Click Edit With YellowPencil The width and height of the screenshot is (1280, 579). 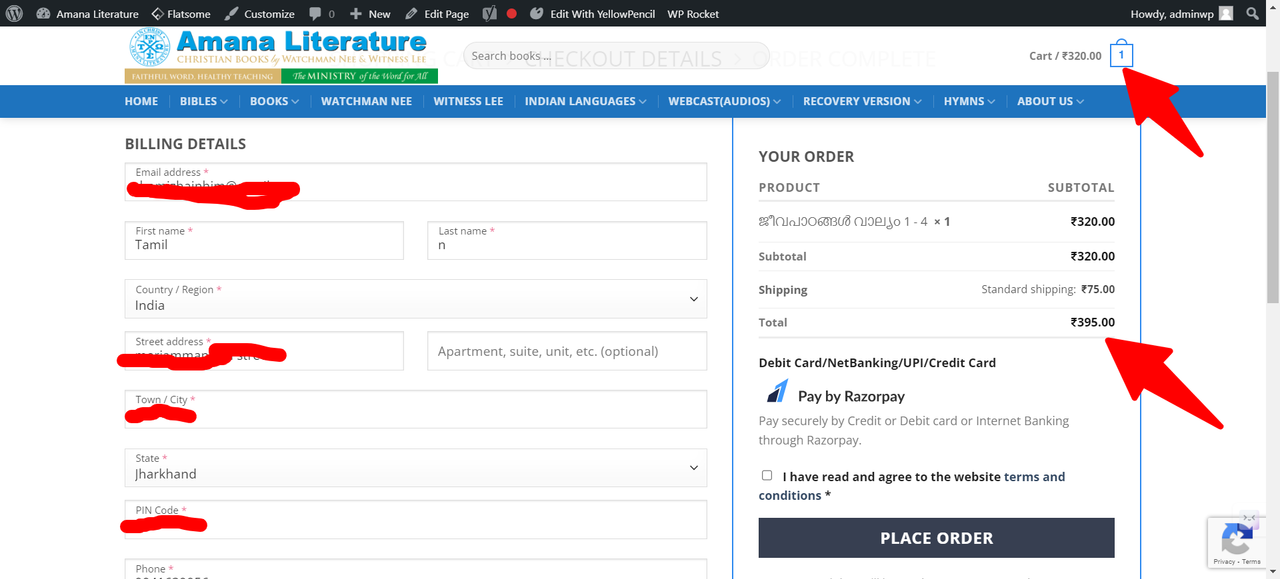[591, 14]
